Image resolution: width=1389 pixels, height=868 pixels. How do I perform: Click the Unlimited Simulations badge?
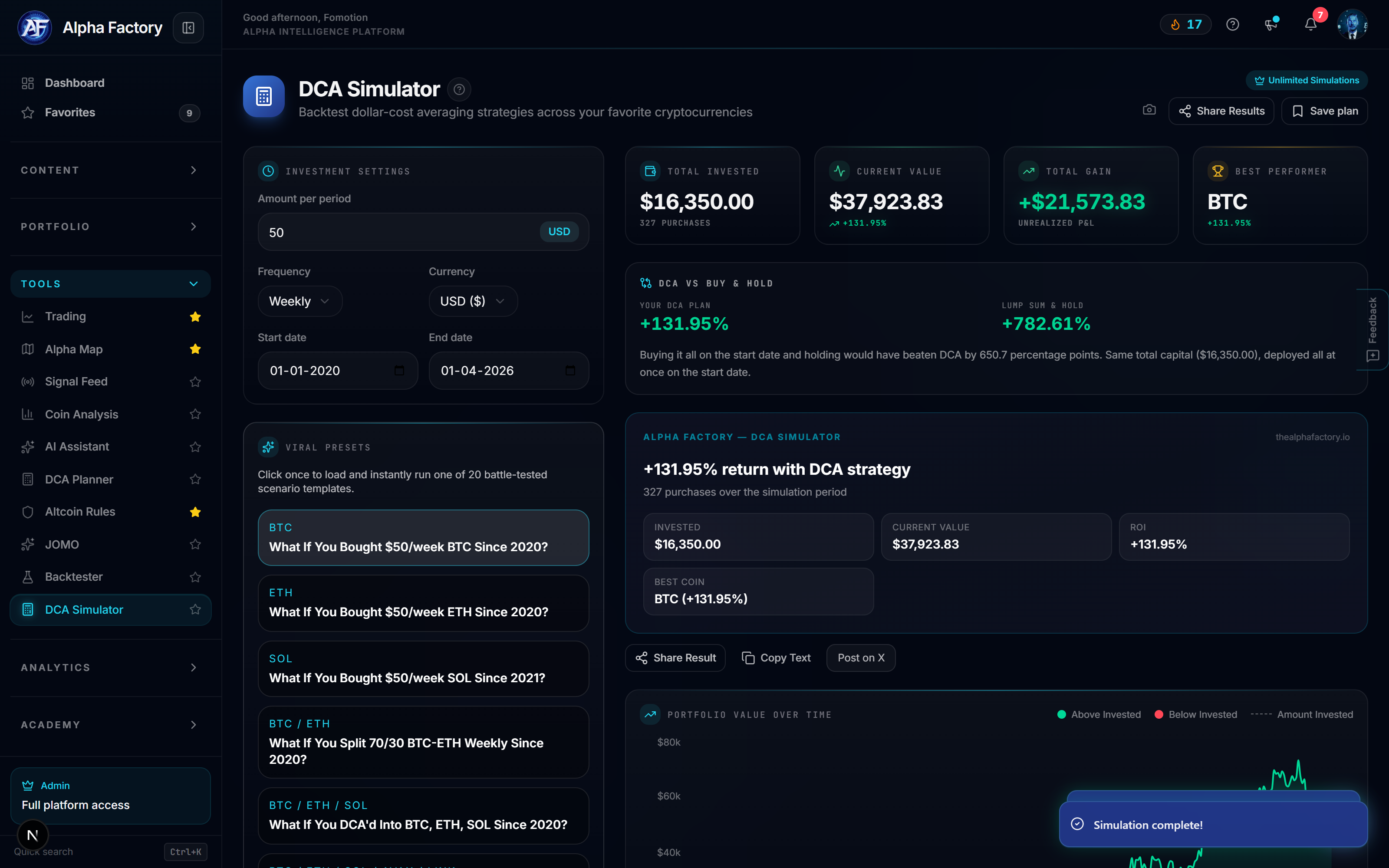pyautogui.click(x=1307, y=80)
